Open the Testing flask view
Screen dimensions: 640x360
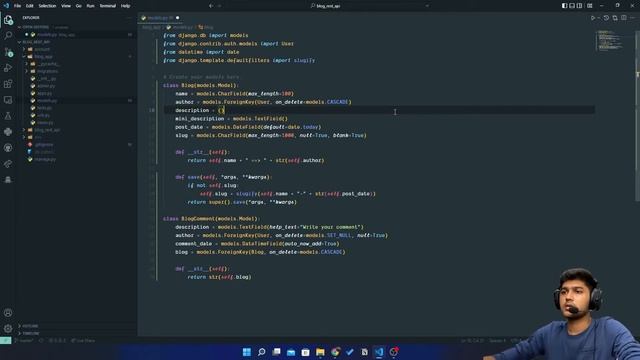click(x=8, y=116)
